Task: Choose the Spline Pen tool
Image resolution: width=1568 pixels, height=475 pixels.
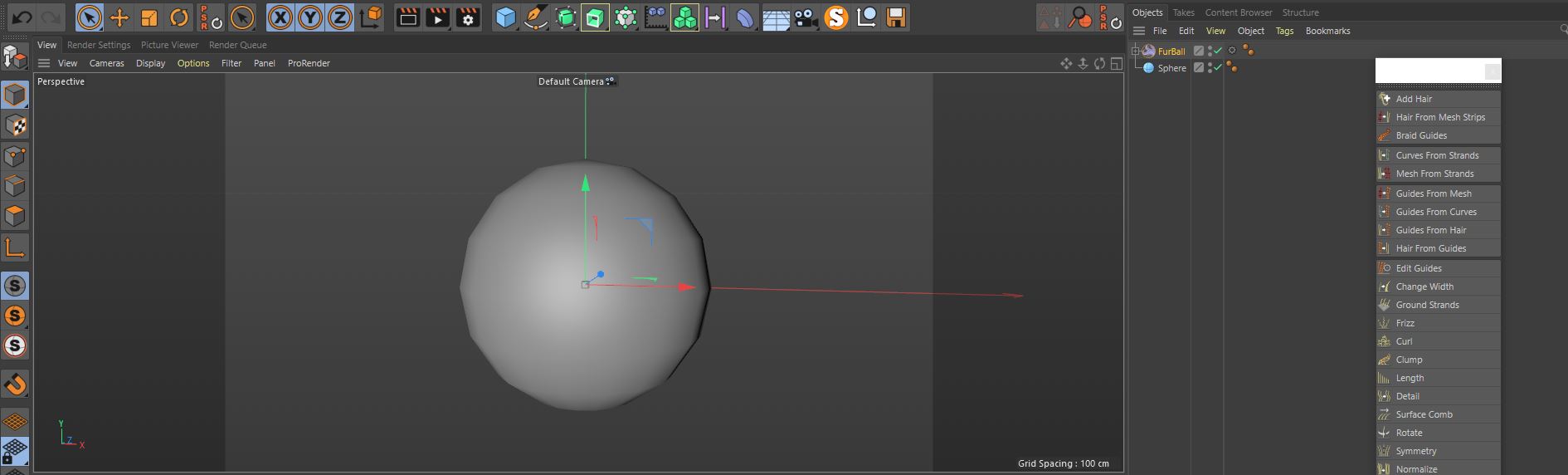Action: click(x=536, y=17)
